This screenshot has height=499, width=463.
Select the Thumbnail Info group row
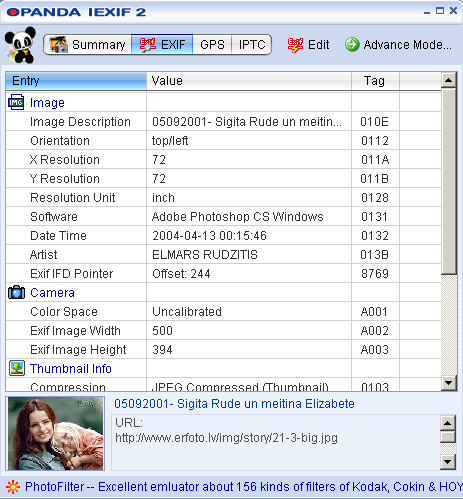(x=223, y=368)
